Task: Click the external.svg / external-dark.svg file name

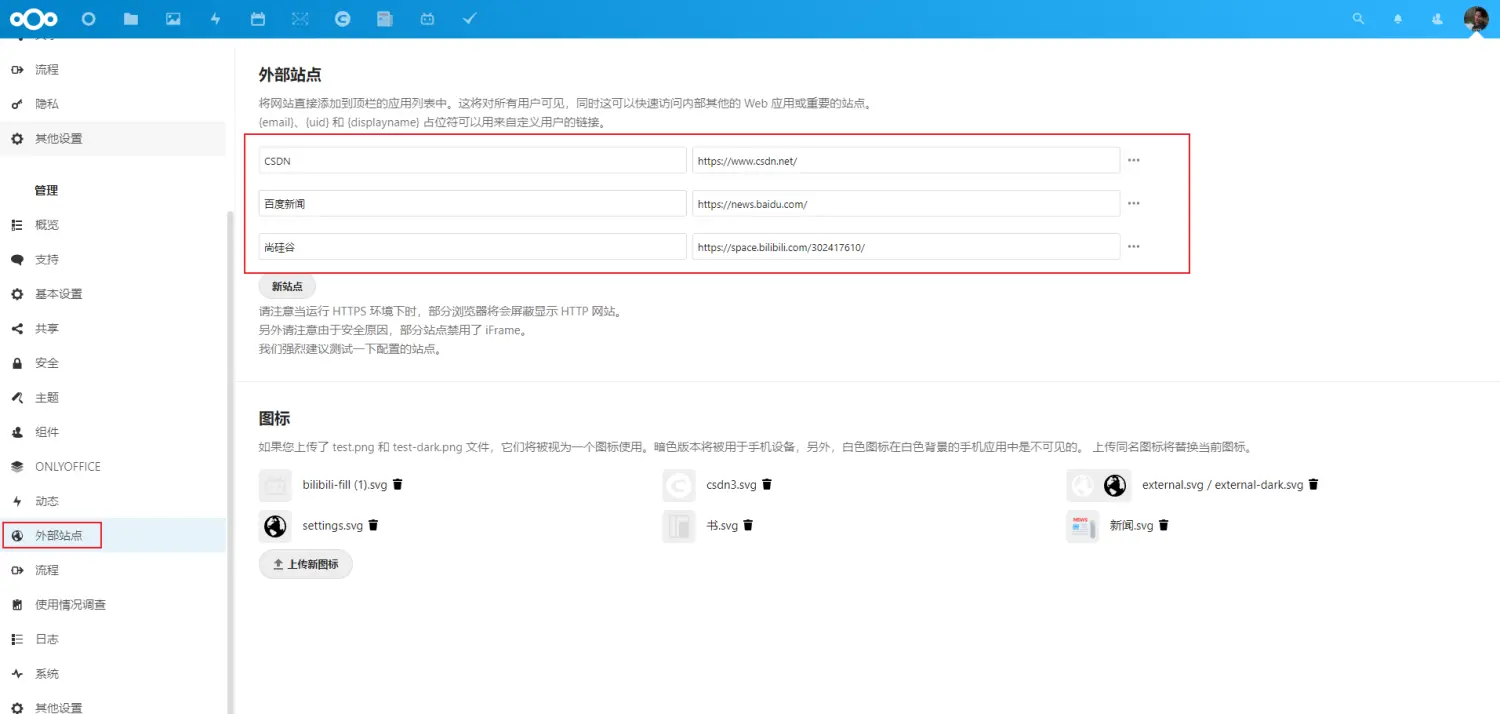Action: 1223,485
